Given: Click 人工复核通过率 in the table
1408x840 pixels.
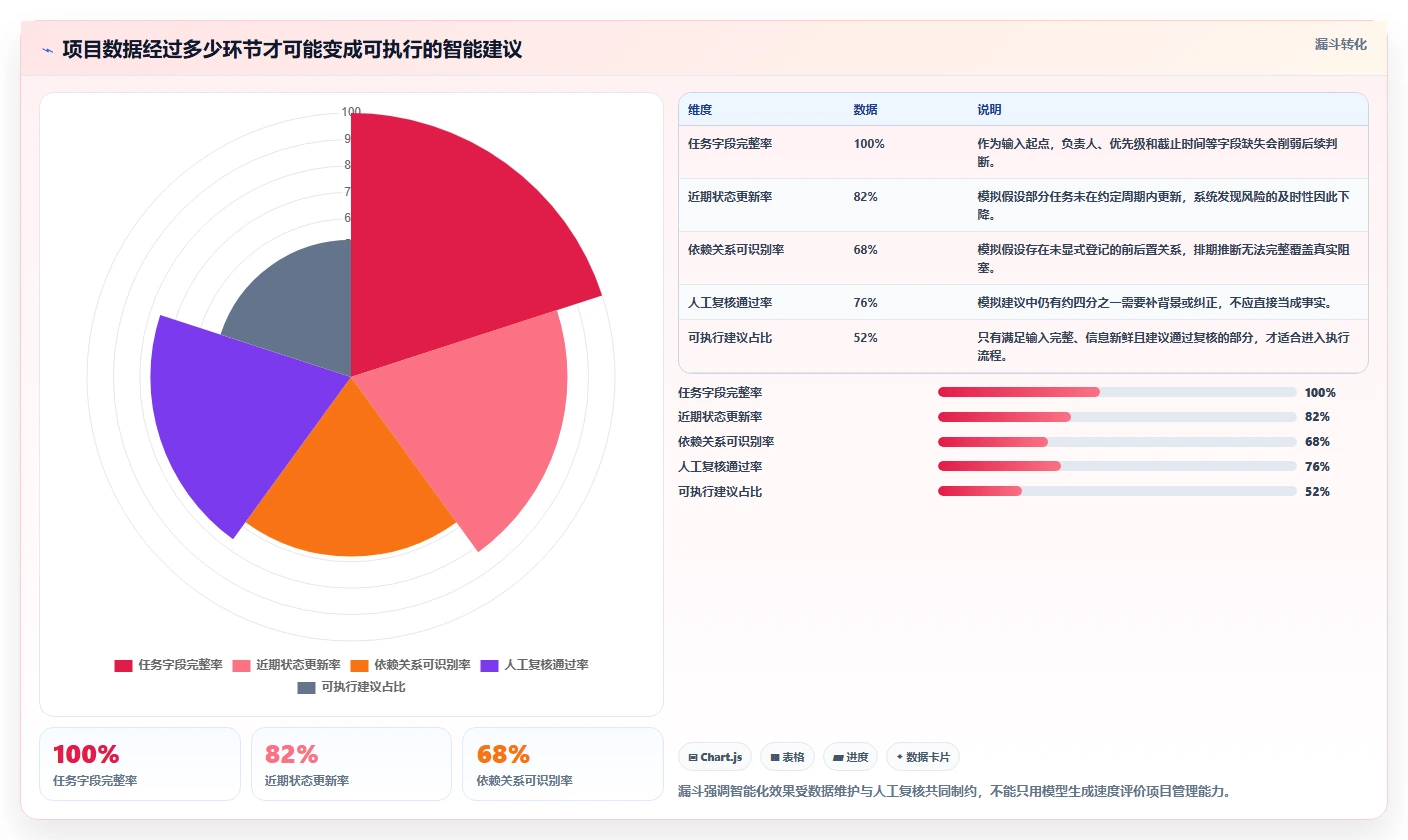Looking at the screenshot, I should click(x=730, y=303).
